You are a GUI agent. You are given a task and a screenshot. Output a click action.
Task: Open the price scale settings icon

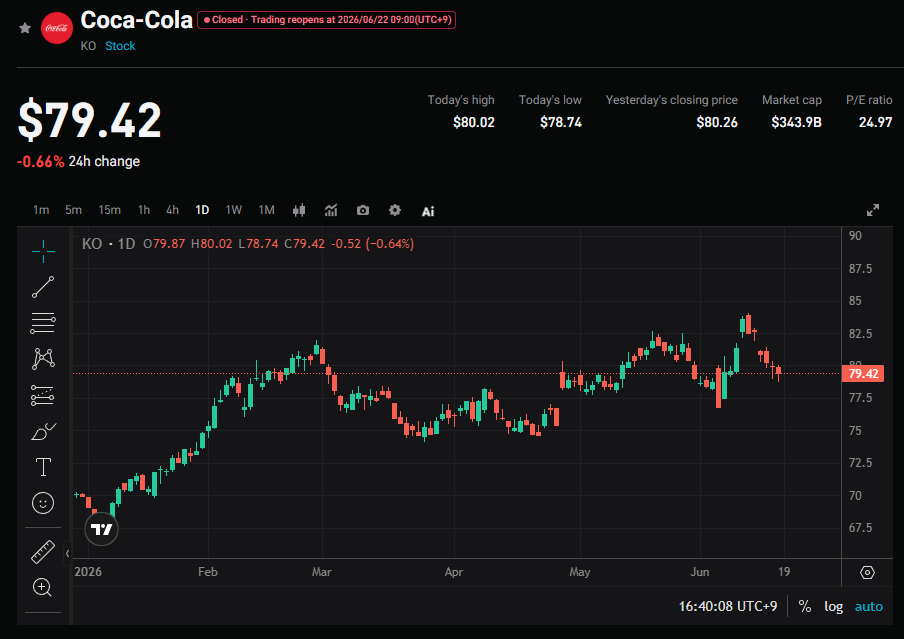[867, 572]
